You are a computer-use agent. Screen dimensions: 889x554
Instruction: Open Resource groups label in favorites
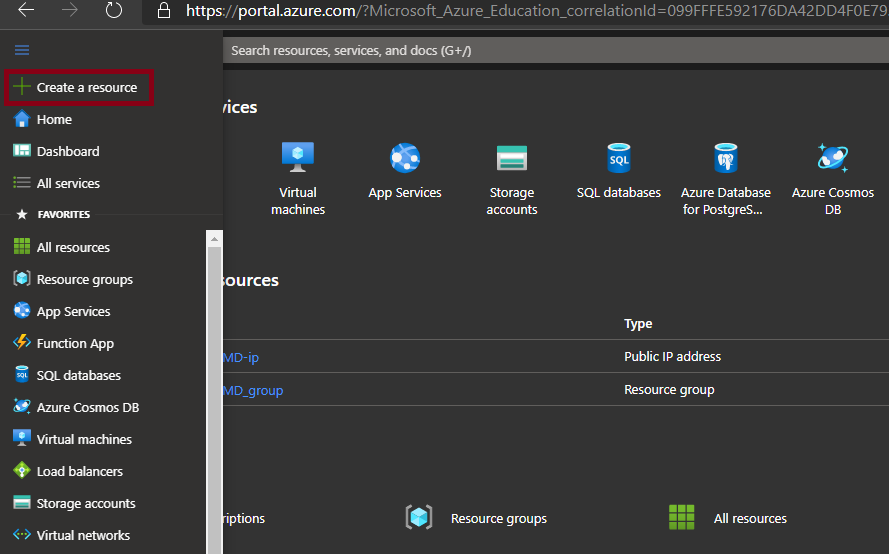pos(84,280)
